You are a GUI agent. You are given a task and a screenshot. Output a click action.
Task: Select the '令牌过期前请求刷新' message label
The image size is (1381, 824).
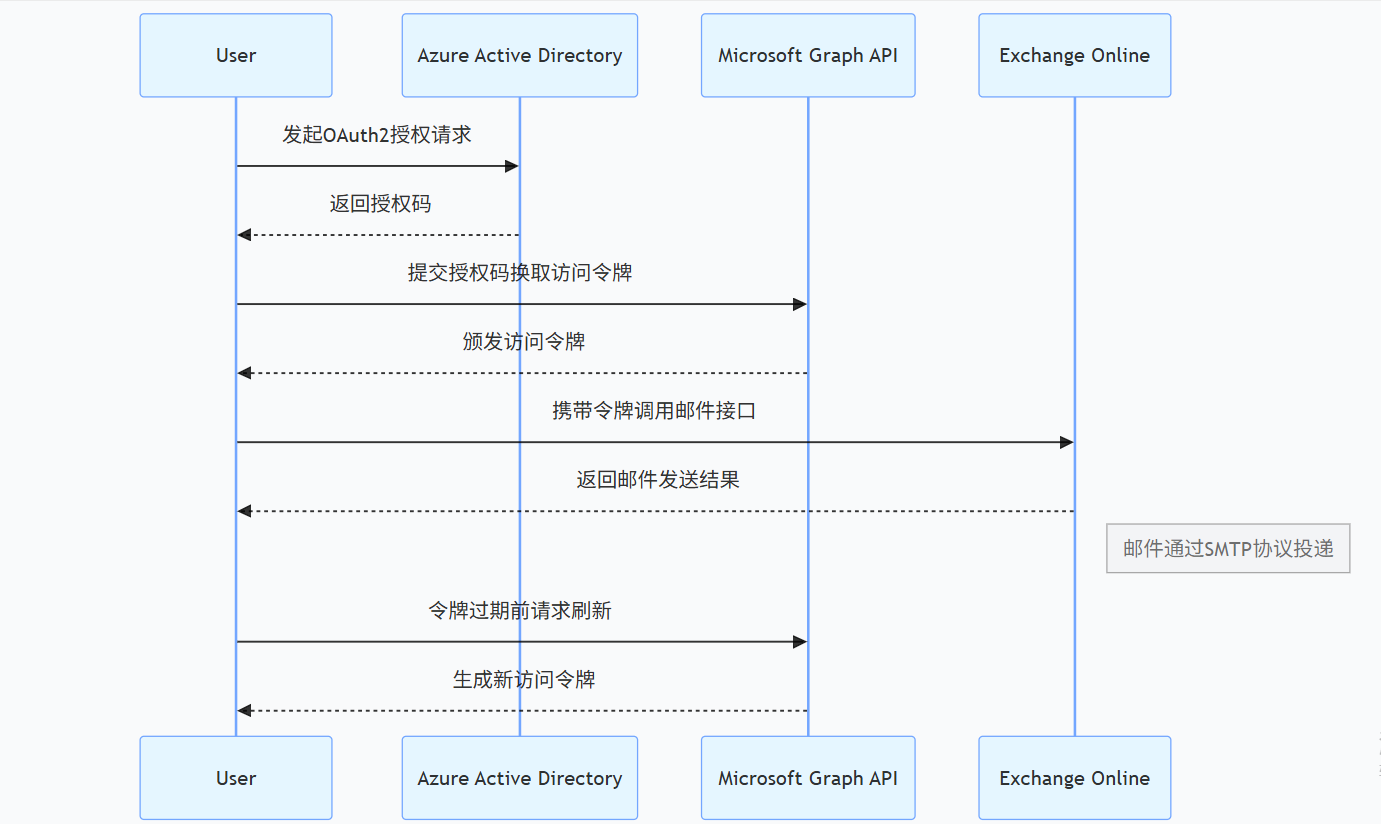point(520,611)
